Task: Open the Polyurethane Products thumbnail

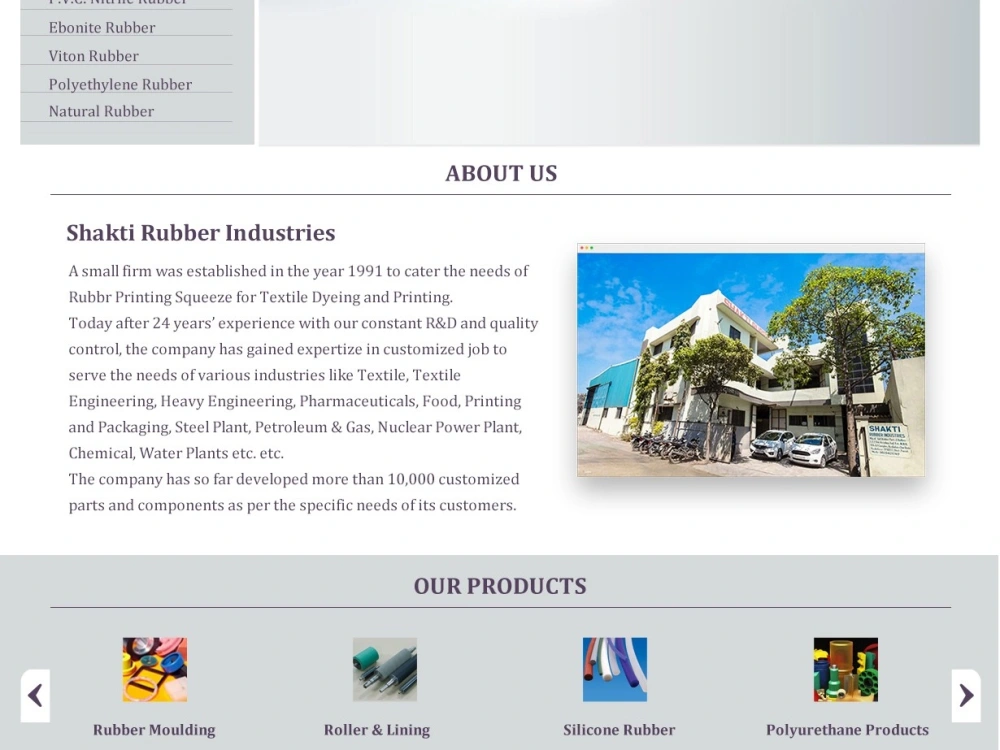Action: pos(846,670)
